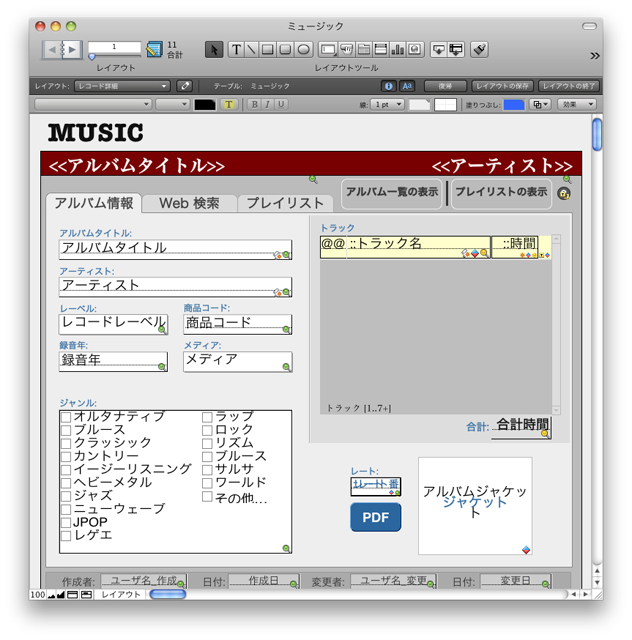Select the Rectangle tool
This screenshot has height=640, width=632.
268,50
